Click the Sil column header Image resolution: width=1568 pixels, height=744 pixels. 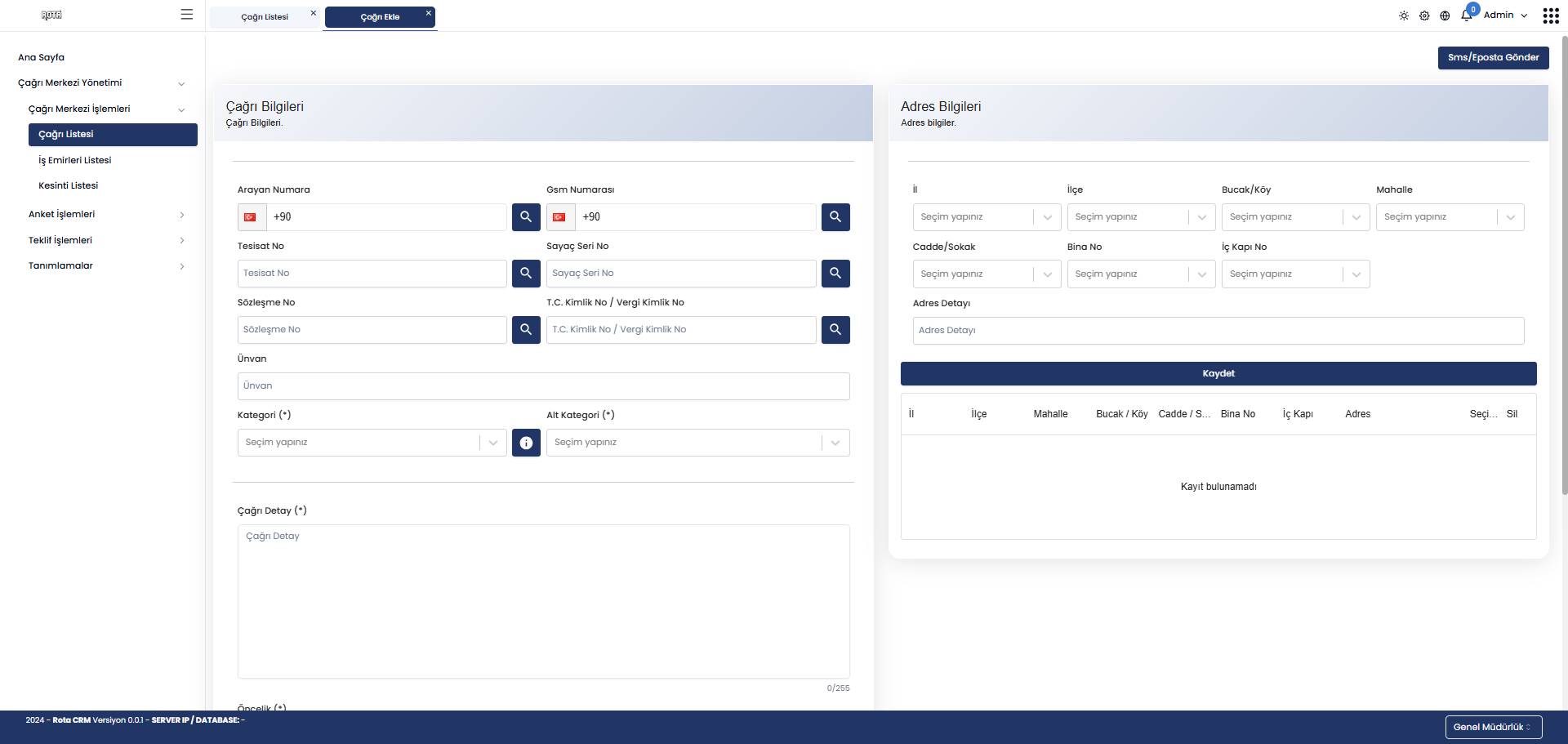pyautogui.click(x=1512, y=415)
